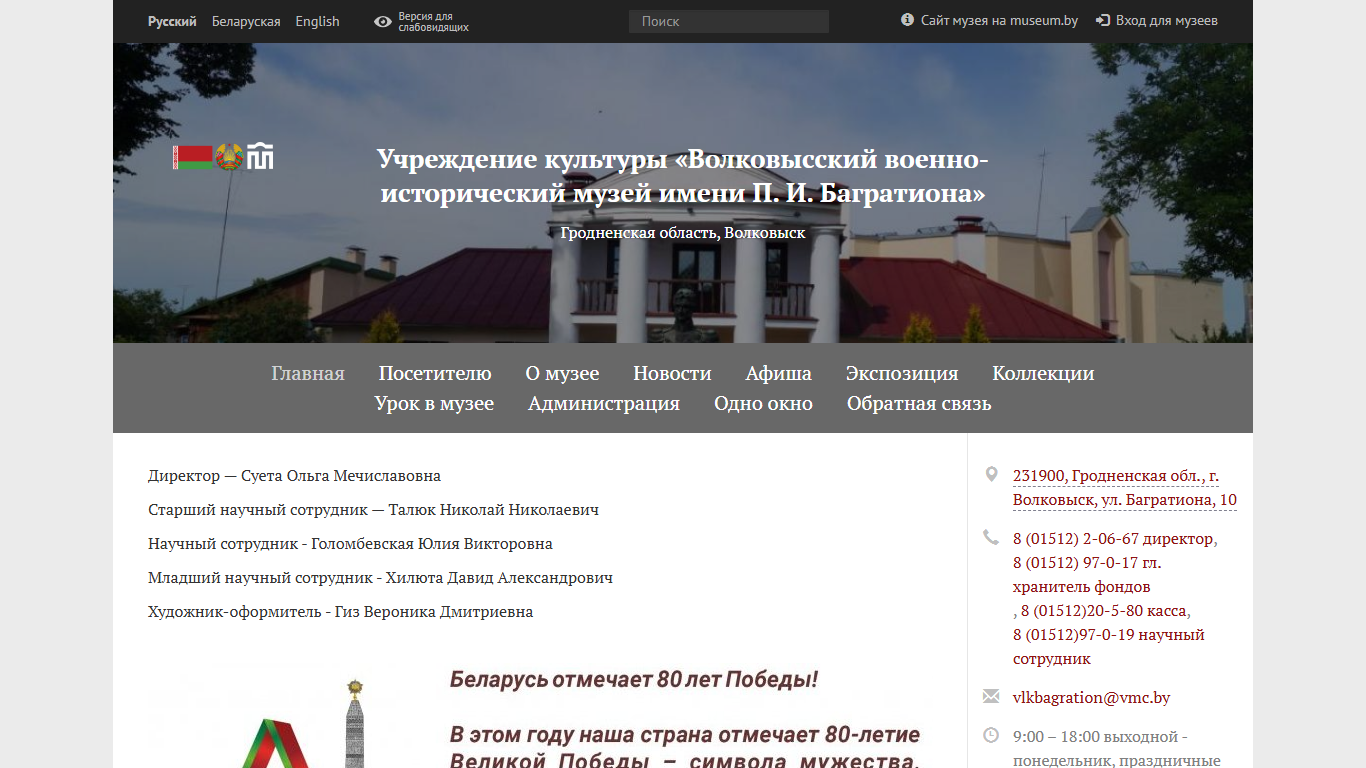The image size is (1366, 768).
Task: Click the Belarus flag icon in banner
Action: [x=193, y=157]
